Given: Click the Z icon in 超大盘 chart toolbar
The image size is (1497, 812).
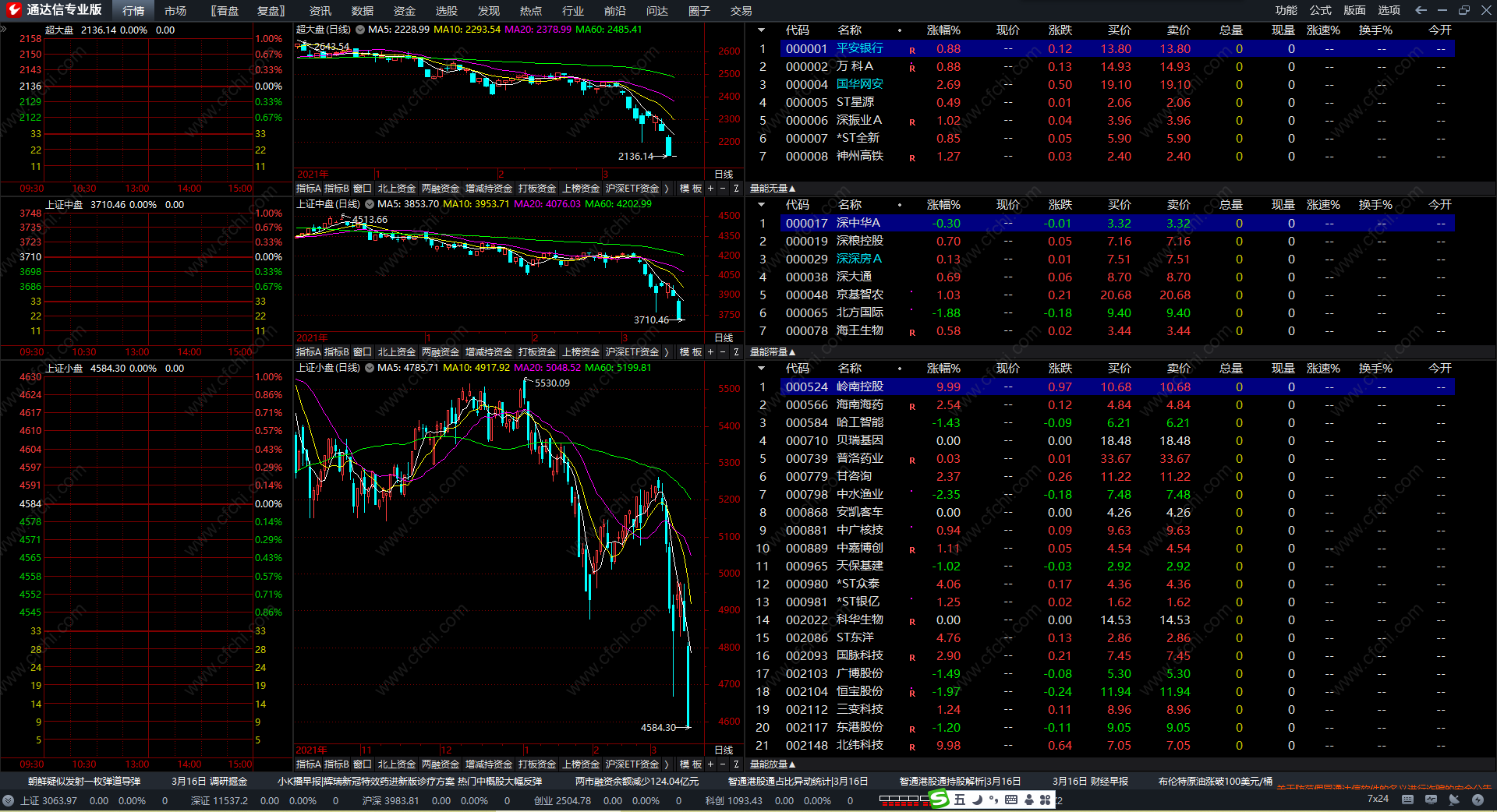Looking at the screenshot, I should pyautogui.click(x=736, y=189).
